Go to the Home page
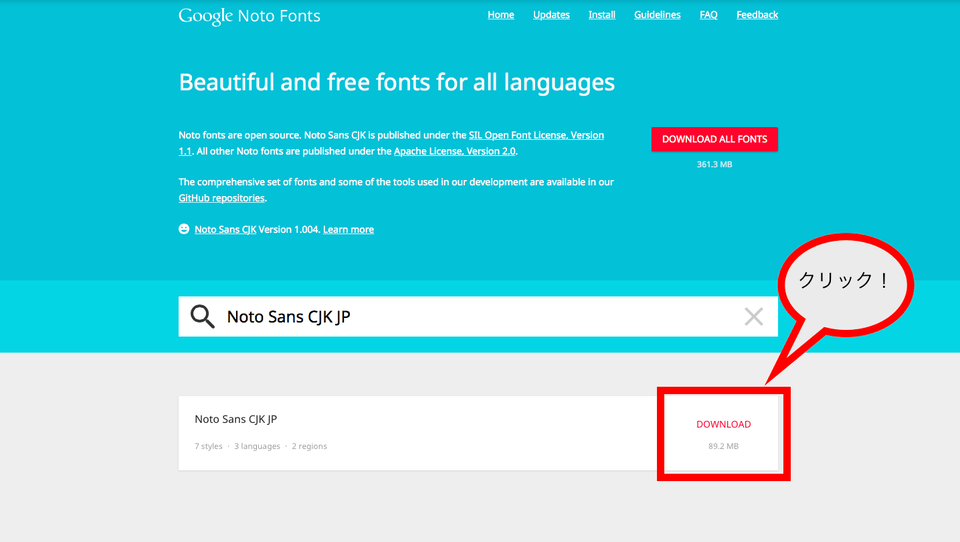The height and width of the screenshot is (542, 960). pyautogui.click(x=500, y=15)
